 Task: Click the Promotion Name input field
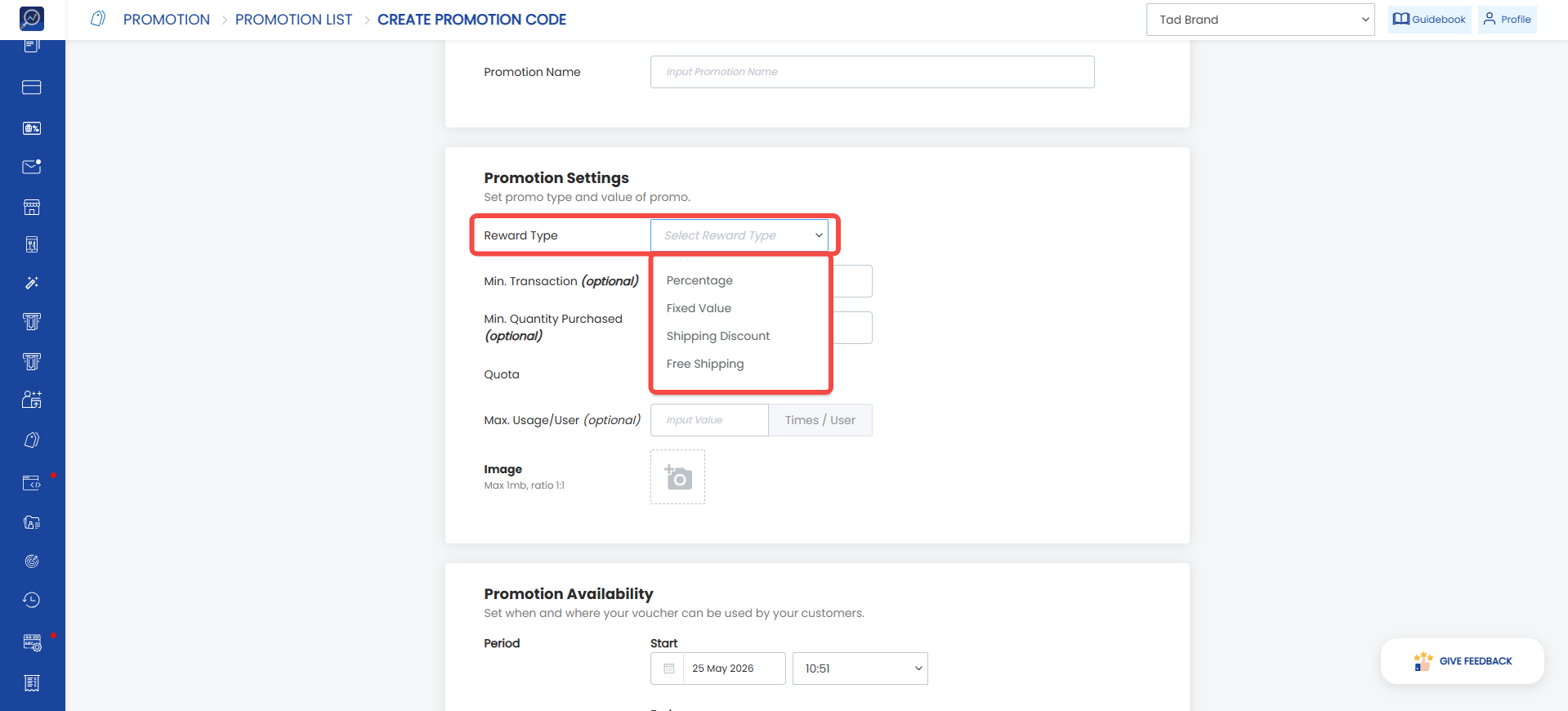[x=873, y=72]
